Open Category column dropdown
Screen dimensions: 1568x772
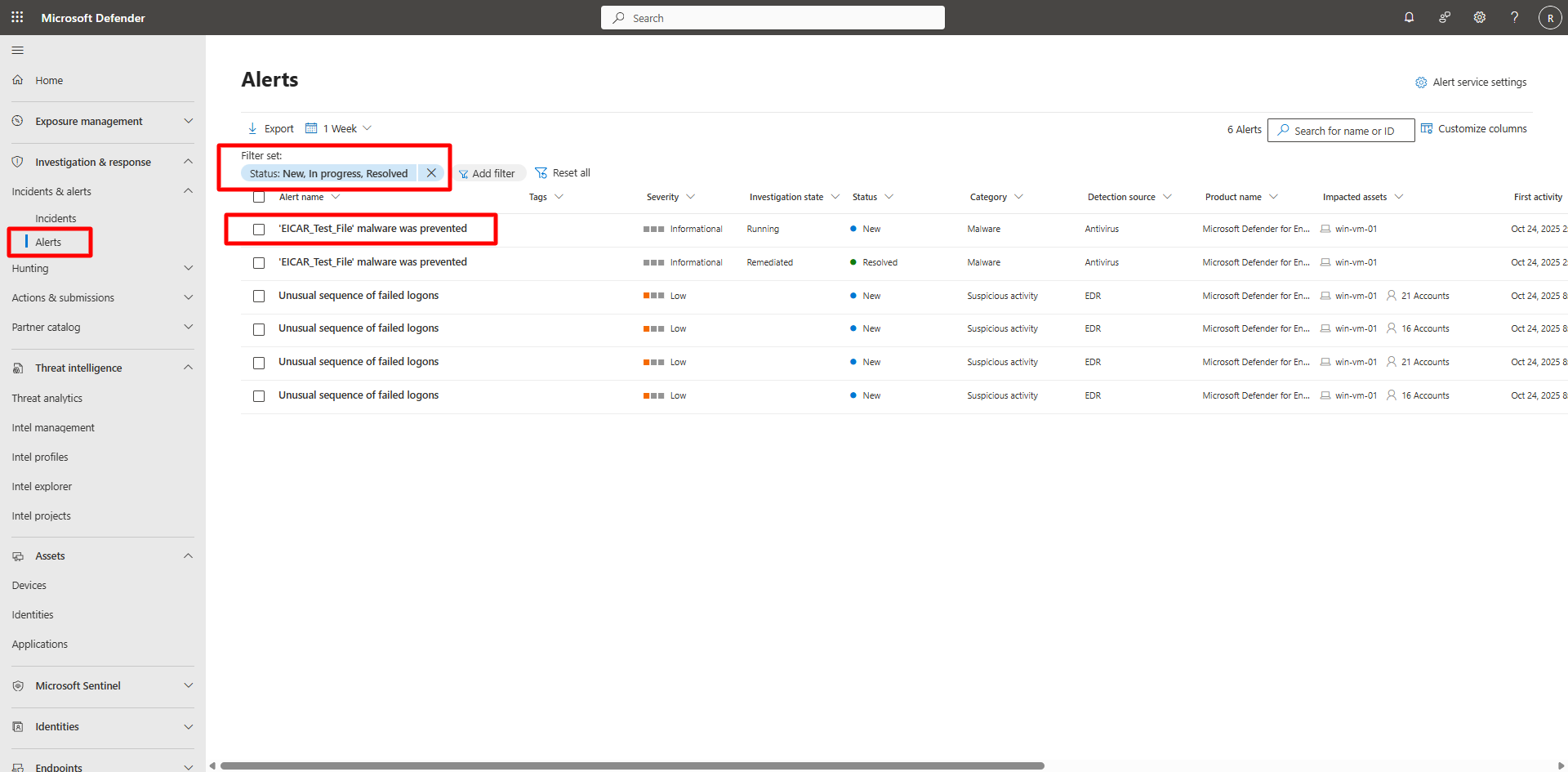coord(1018,197)
